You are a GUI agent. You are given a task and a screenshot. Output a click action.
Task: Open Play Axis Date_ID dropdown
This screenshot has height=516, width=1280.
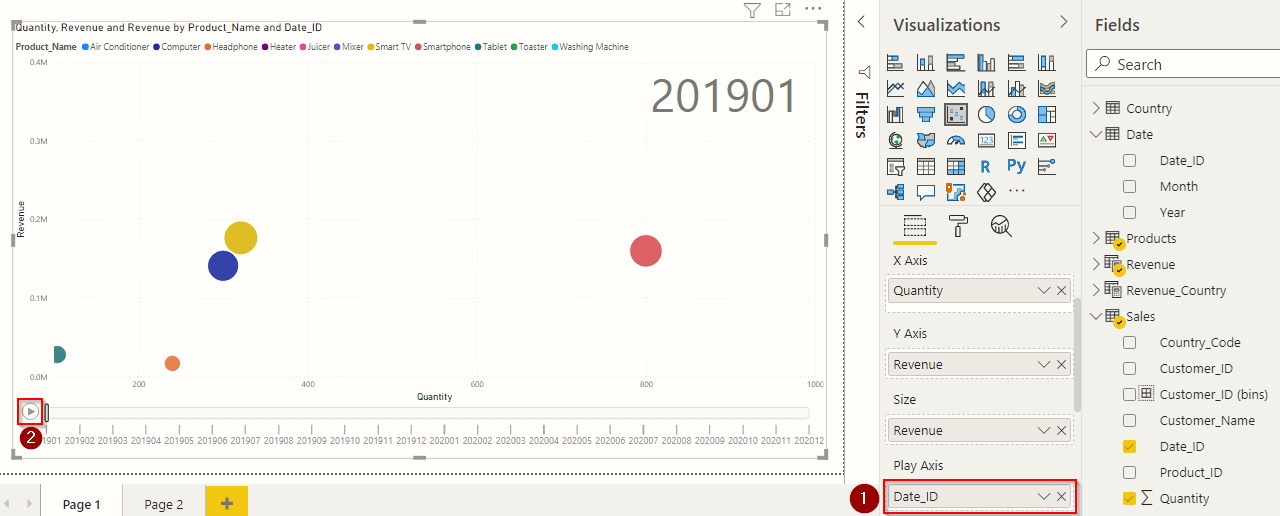(1044, 496)
